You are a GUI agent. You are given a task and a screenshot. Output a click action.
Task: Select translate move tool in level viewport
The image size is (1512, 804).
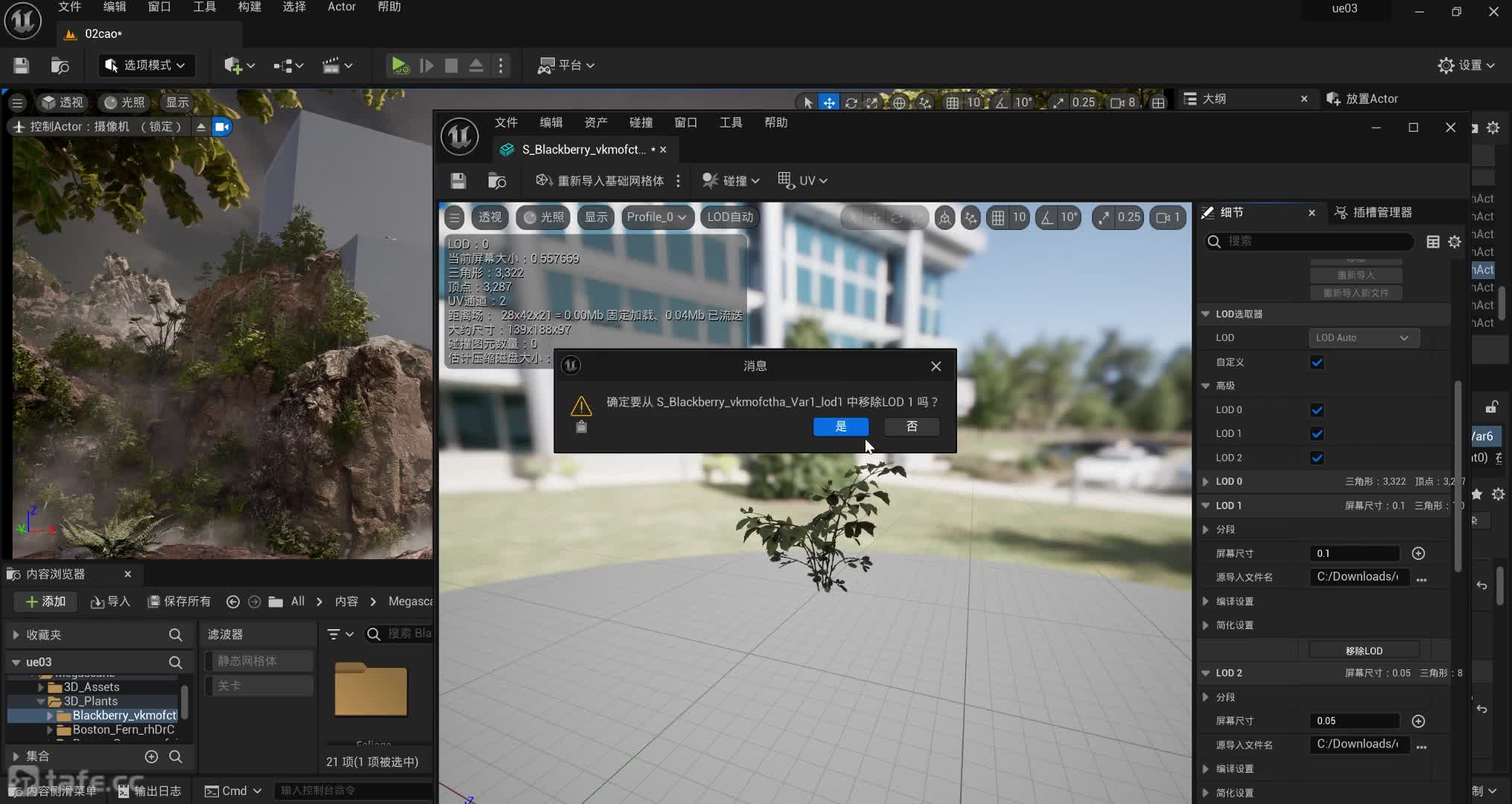(829, 103)
